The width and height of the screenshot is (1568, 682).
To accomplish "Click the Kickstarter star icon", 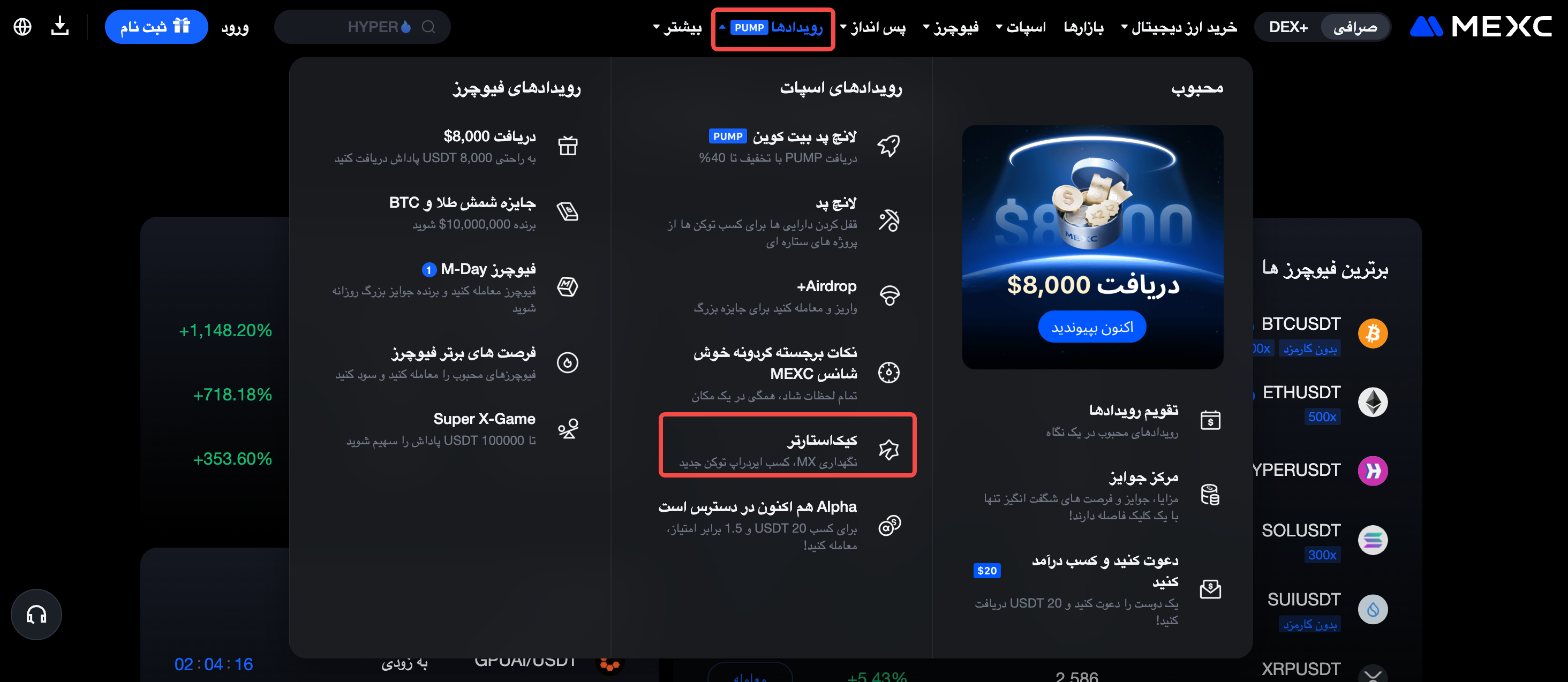I will 889,450.
